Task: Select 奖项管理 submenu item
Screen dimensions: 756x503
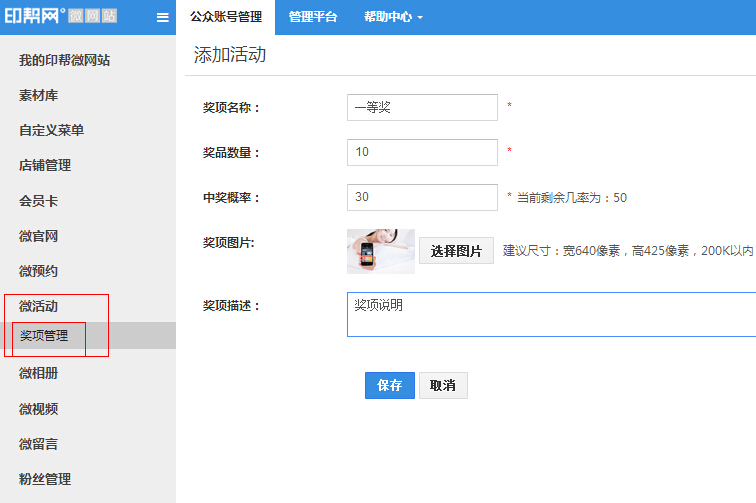Action: (x=44, y=336)
